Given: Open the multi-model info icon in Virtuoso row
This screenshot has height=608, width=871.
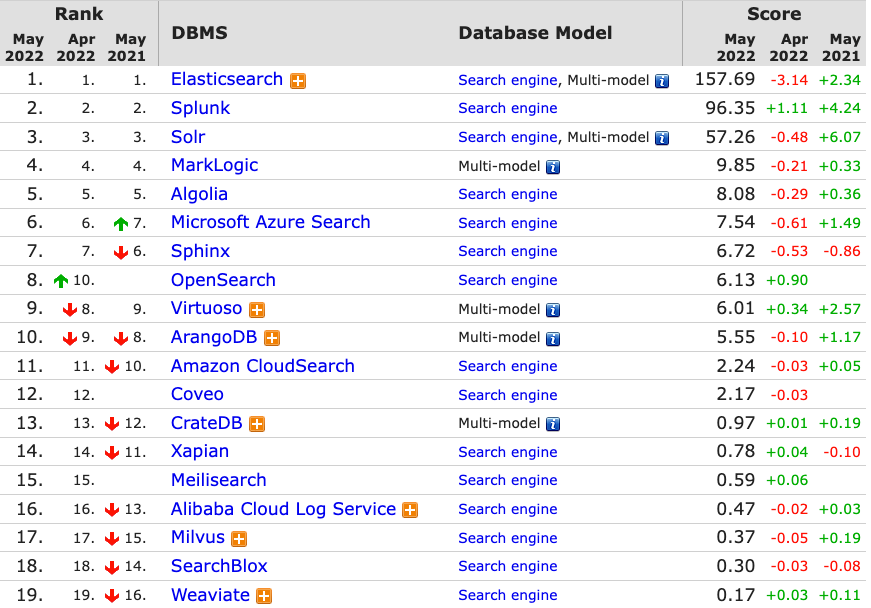Looking at the screenshot, I should point(553,310).
